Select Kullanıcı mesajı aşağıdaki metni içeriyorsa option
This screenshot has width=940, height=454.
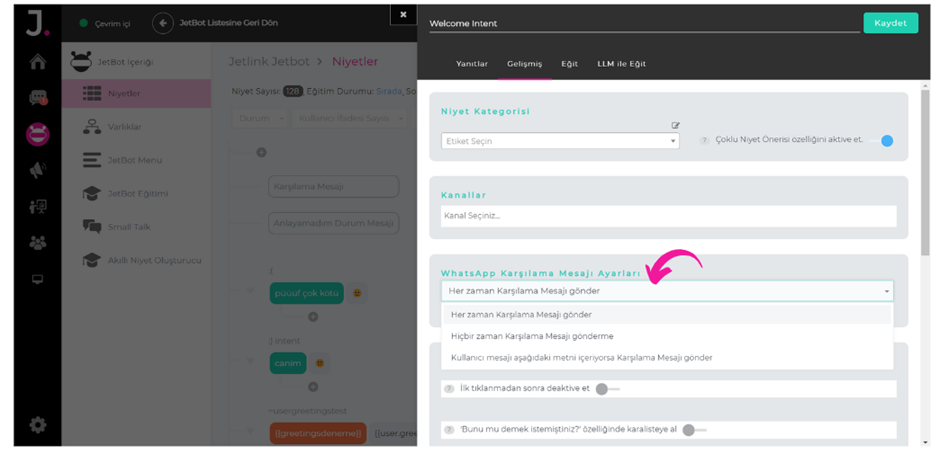667,357
